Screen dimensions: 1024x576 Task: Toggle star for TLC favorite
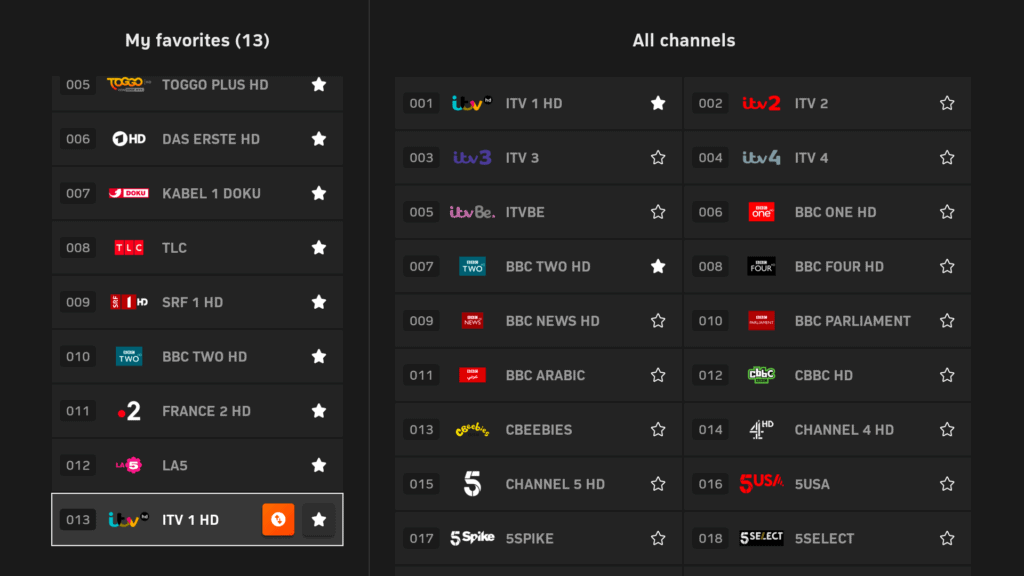[x=319, y=248]
